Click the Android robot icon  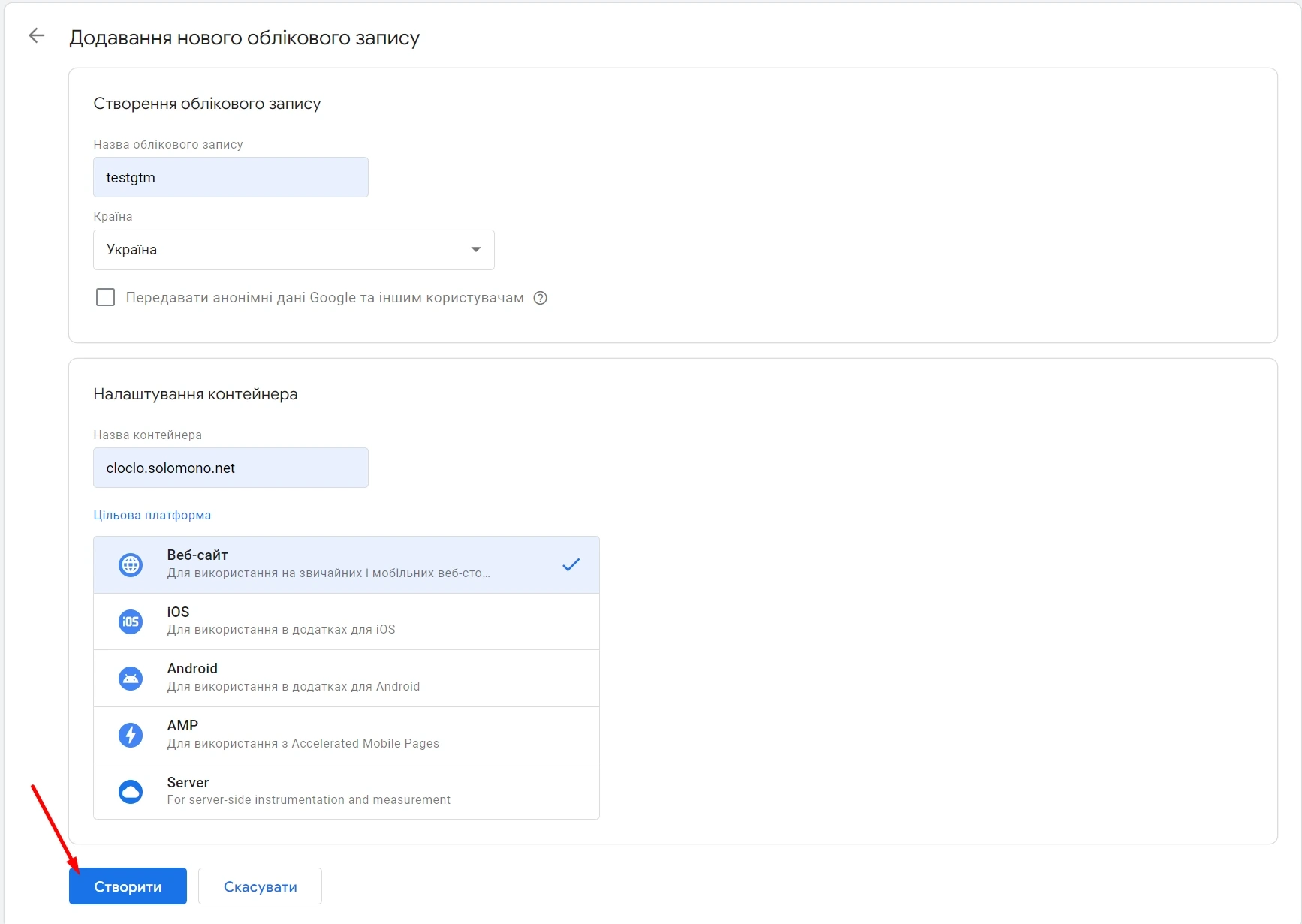131,679
